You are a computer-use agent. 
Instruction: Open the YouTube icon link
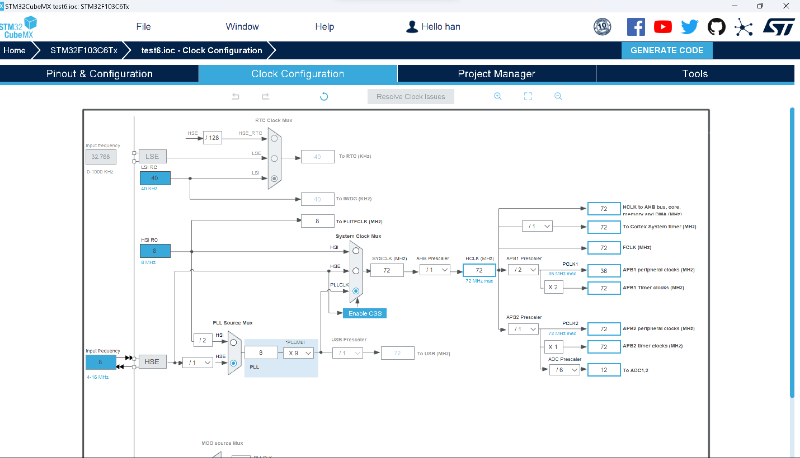point(663,27)
